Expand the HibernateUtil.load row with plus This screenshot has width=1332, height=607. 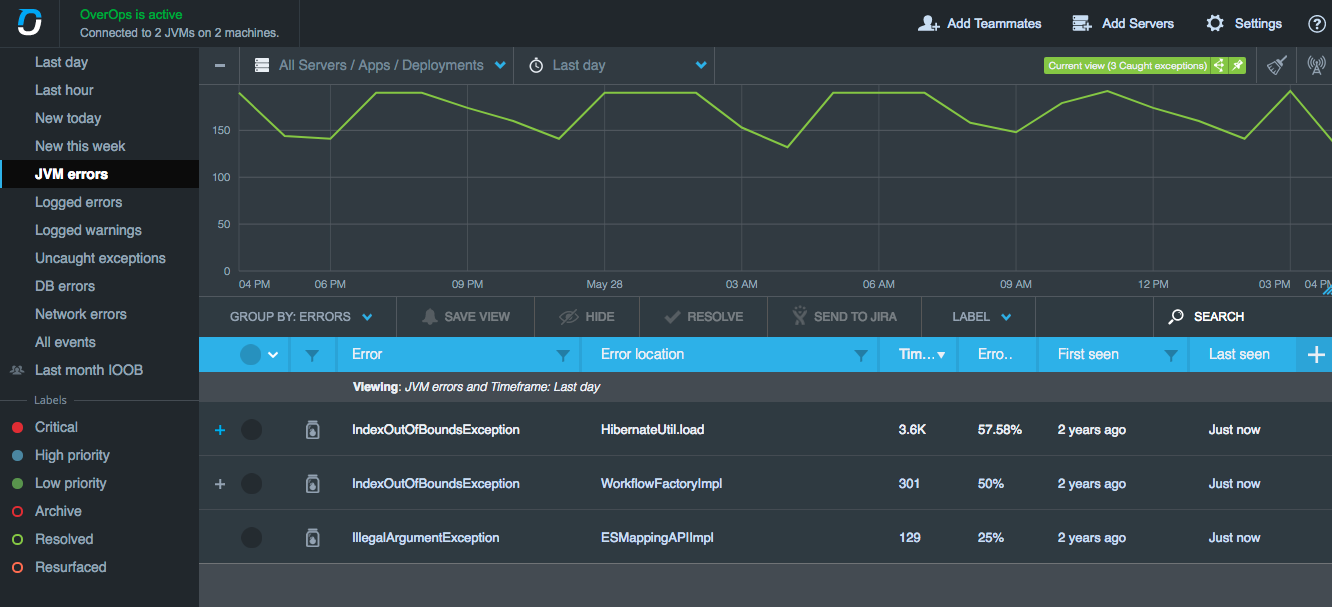pos(220,430)
